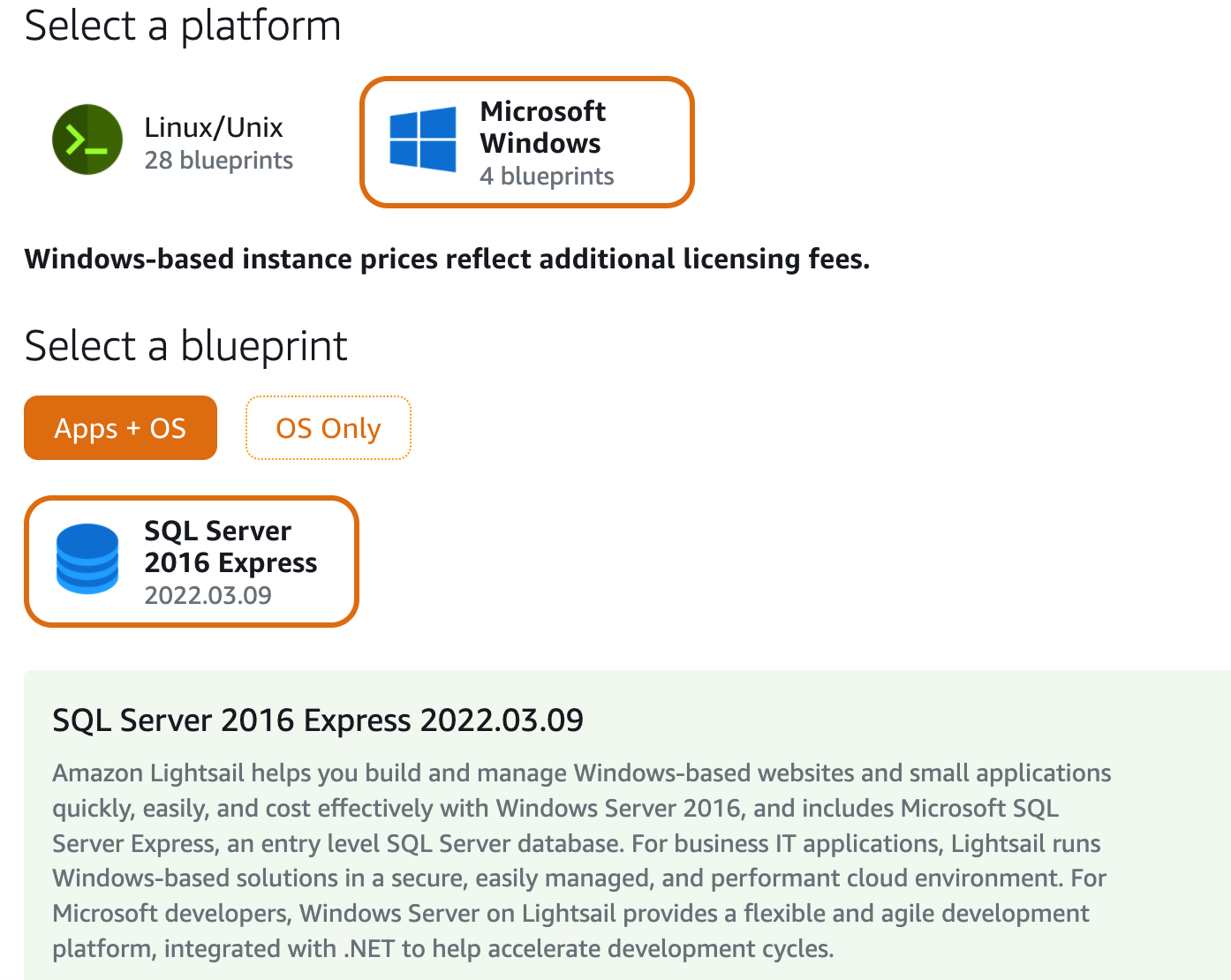
Task: Click the SQL Server database cylinder icon
Action: click(x=87, y=559)
